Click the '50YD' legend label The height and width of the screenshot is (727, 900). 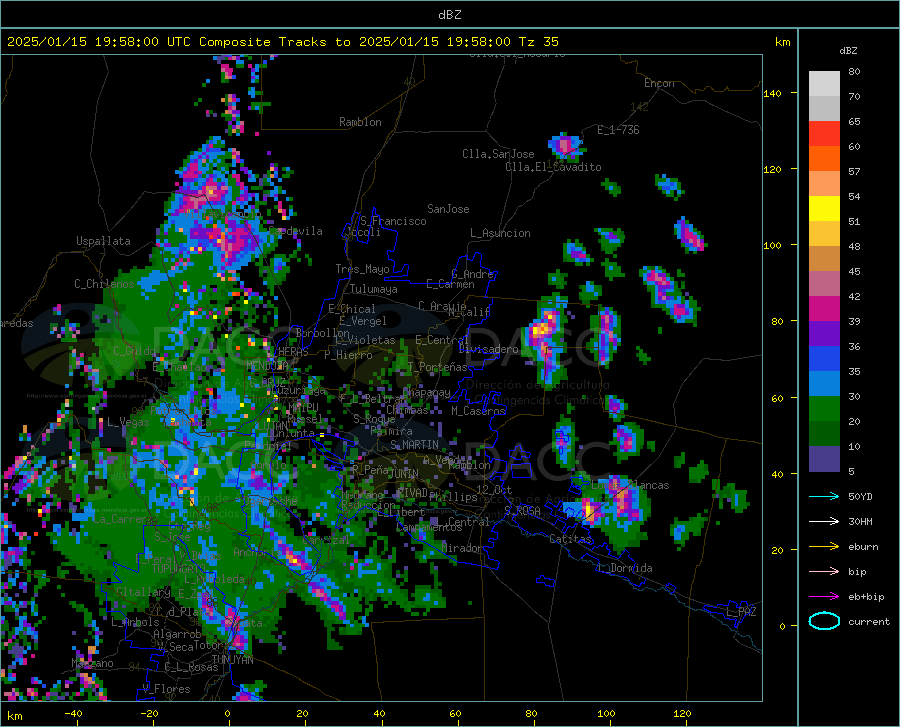860,496
